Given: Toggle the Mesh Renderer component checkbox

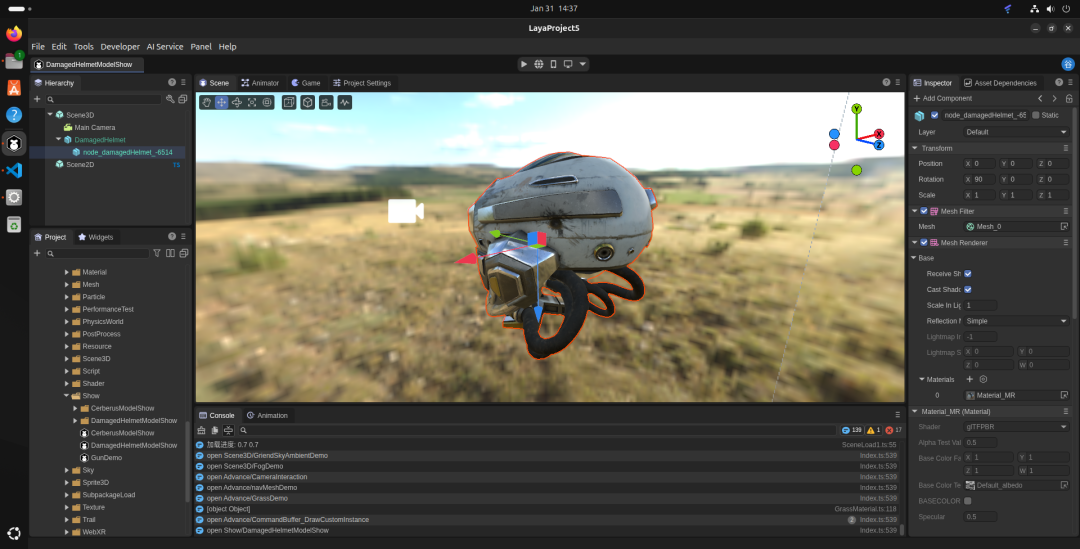Looking at the screenshot, I should pos(924,242).
